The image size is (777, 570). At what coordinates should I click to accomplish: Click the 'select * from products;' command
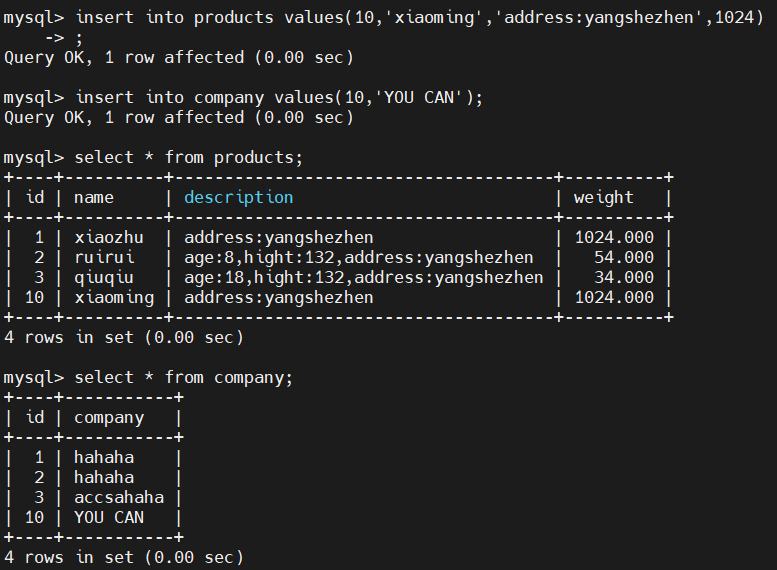point(188,158)
